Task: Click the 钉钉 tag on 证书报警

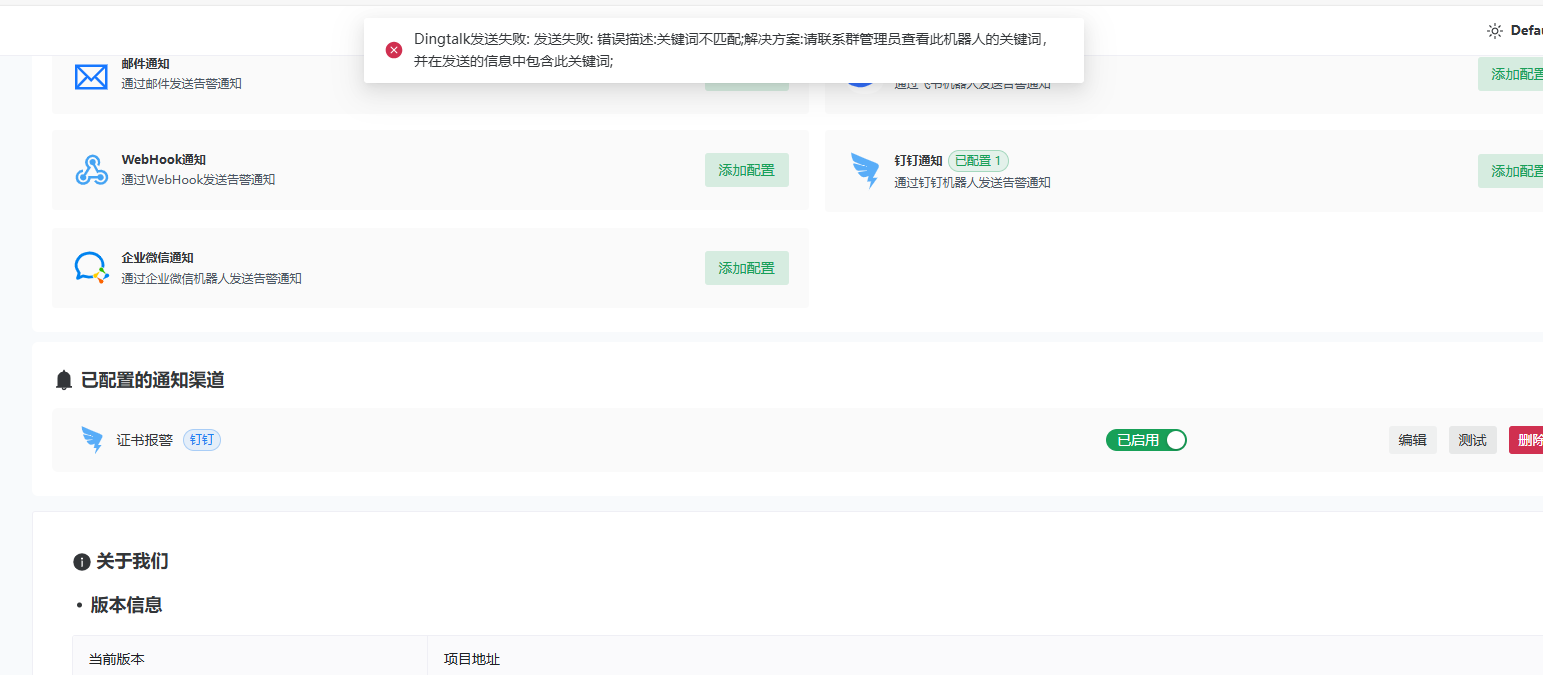Action: [x=202, y=440]
